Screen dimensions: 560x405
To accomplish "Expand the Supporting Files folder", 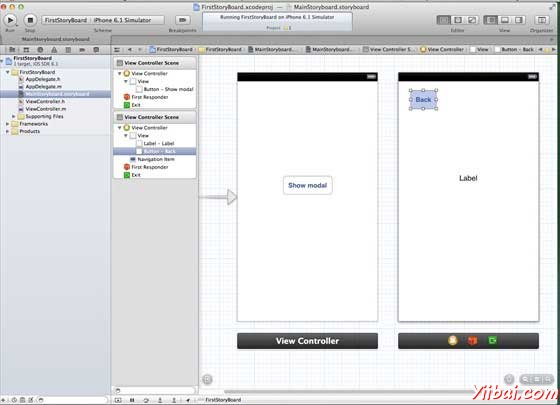I will pyautogui.click(x=14, y=116).
